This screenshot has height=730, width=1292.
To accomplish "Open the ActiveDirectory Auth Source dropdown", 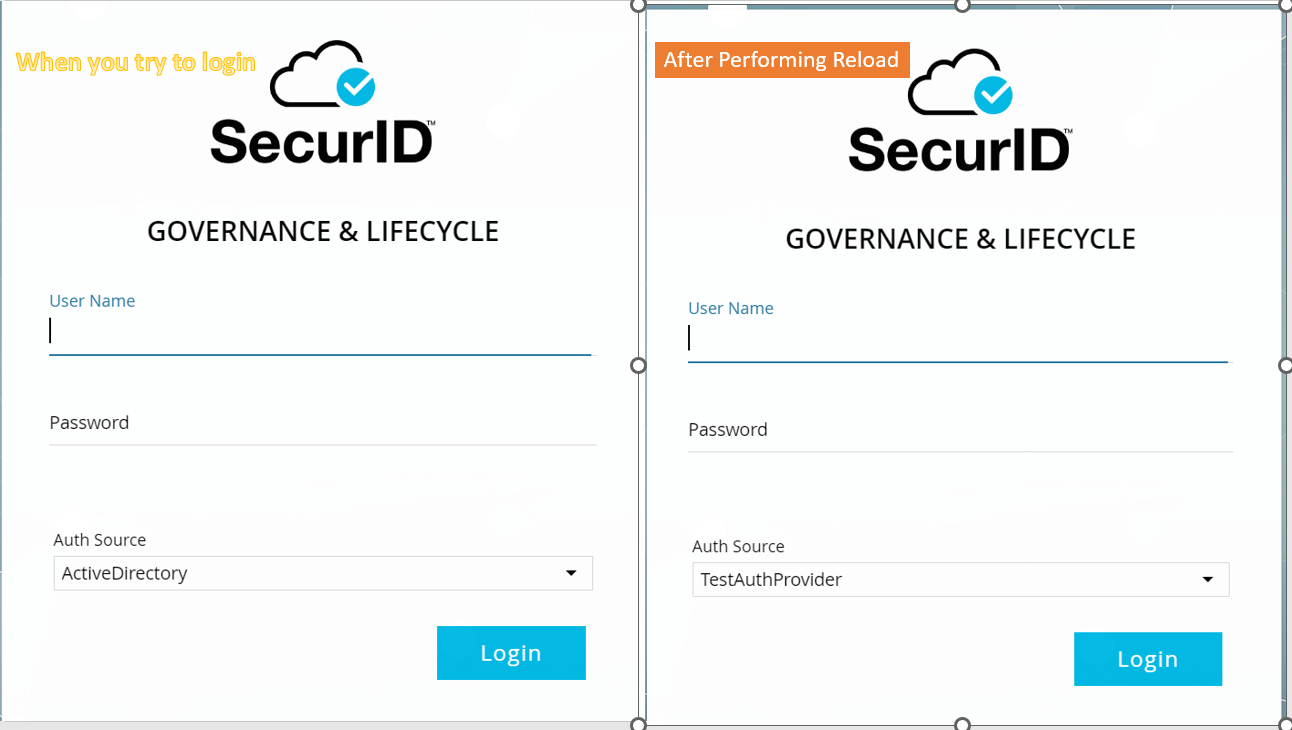I will [x=571, y=573].
